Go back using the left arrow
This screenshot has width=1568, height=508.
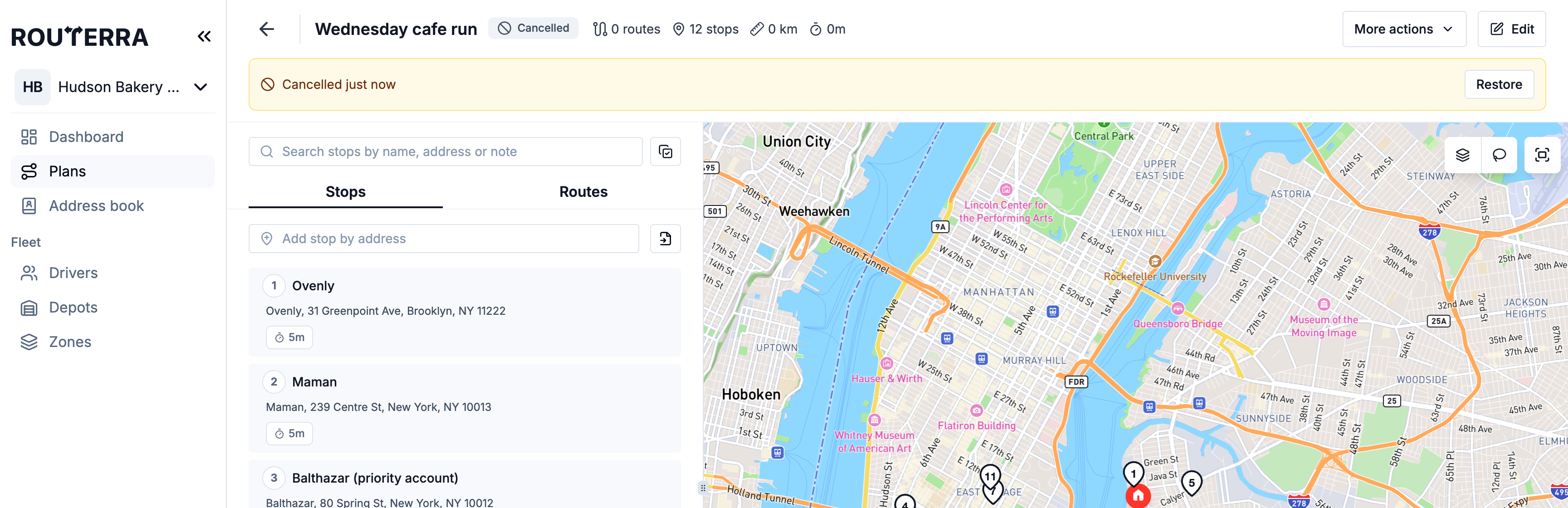pyautogui.click(x=267, y=29)
